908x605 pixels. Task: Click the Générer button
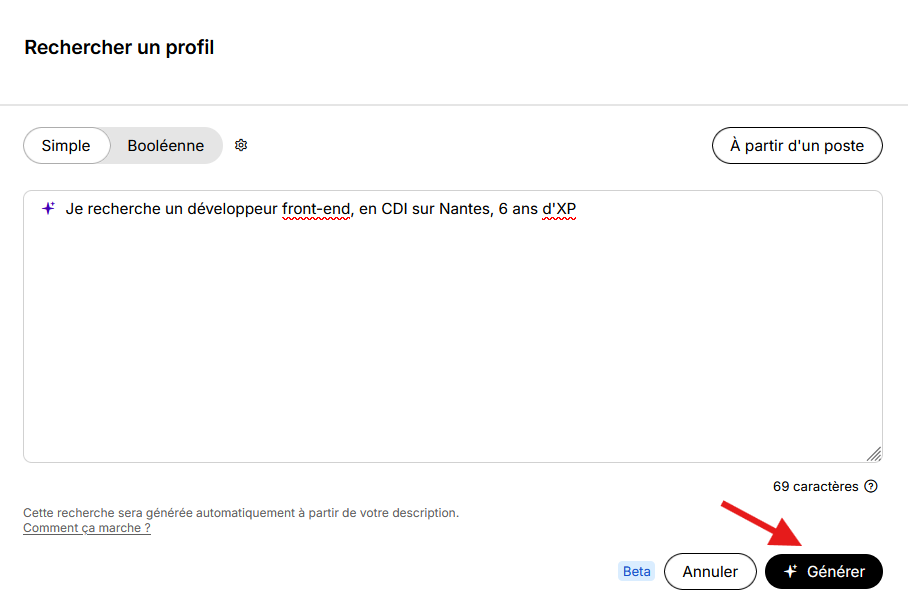pyautogui.click(x=823, y=571)
